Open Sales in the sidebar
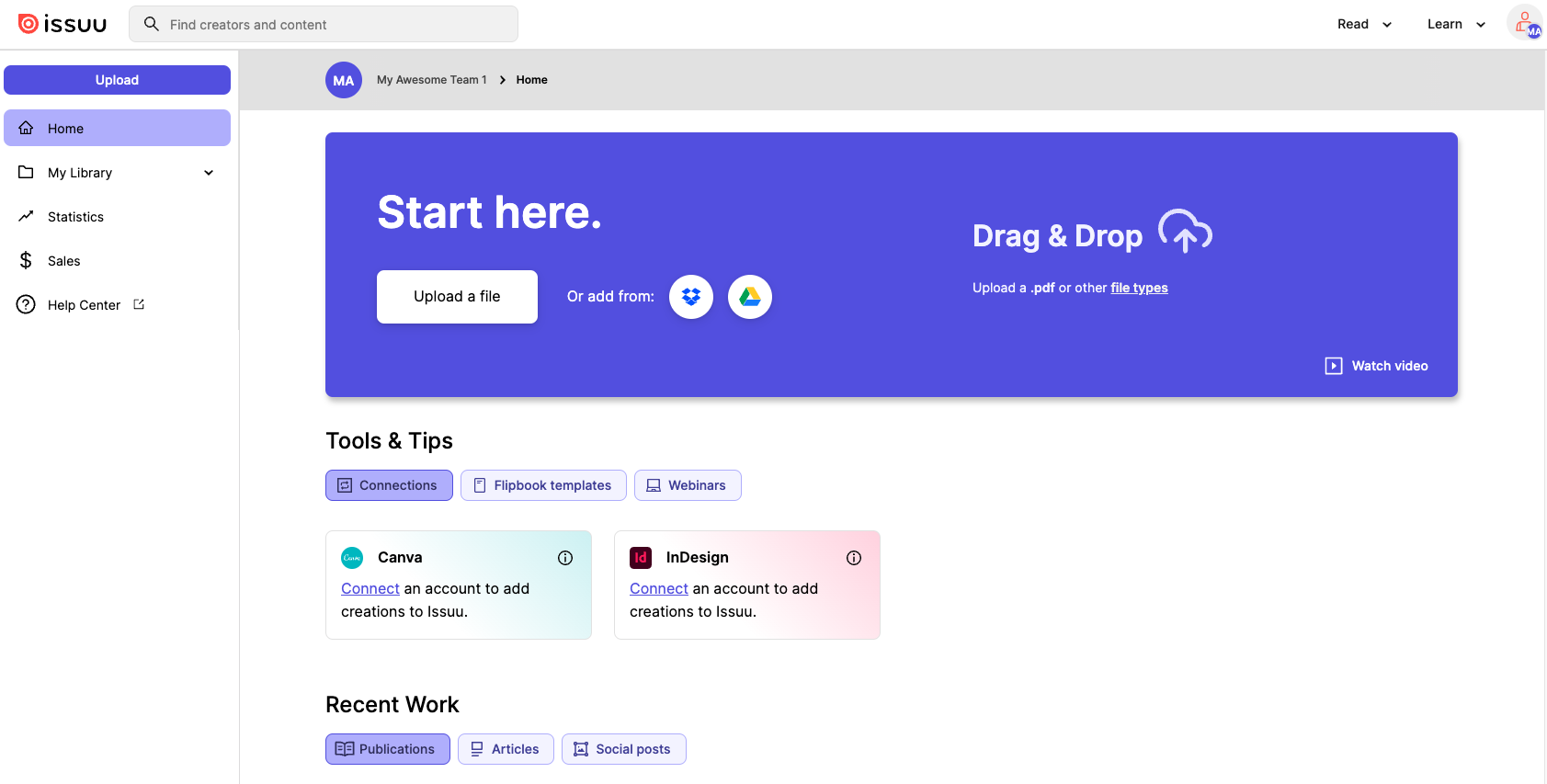1547x784 pixels. point(117,261)
